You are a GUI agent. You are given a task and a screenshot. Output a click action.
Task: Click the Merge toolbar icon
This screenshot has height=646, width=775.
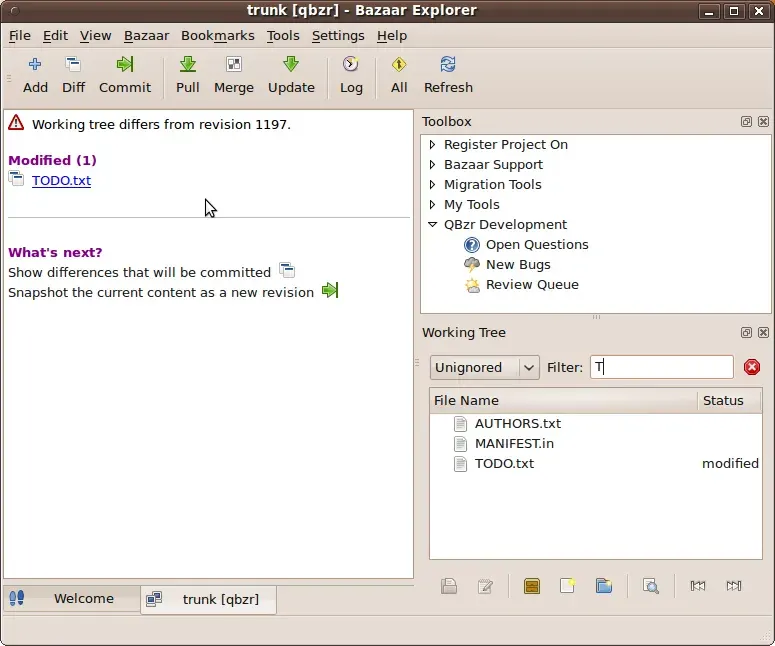coord(234,75)
